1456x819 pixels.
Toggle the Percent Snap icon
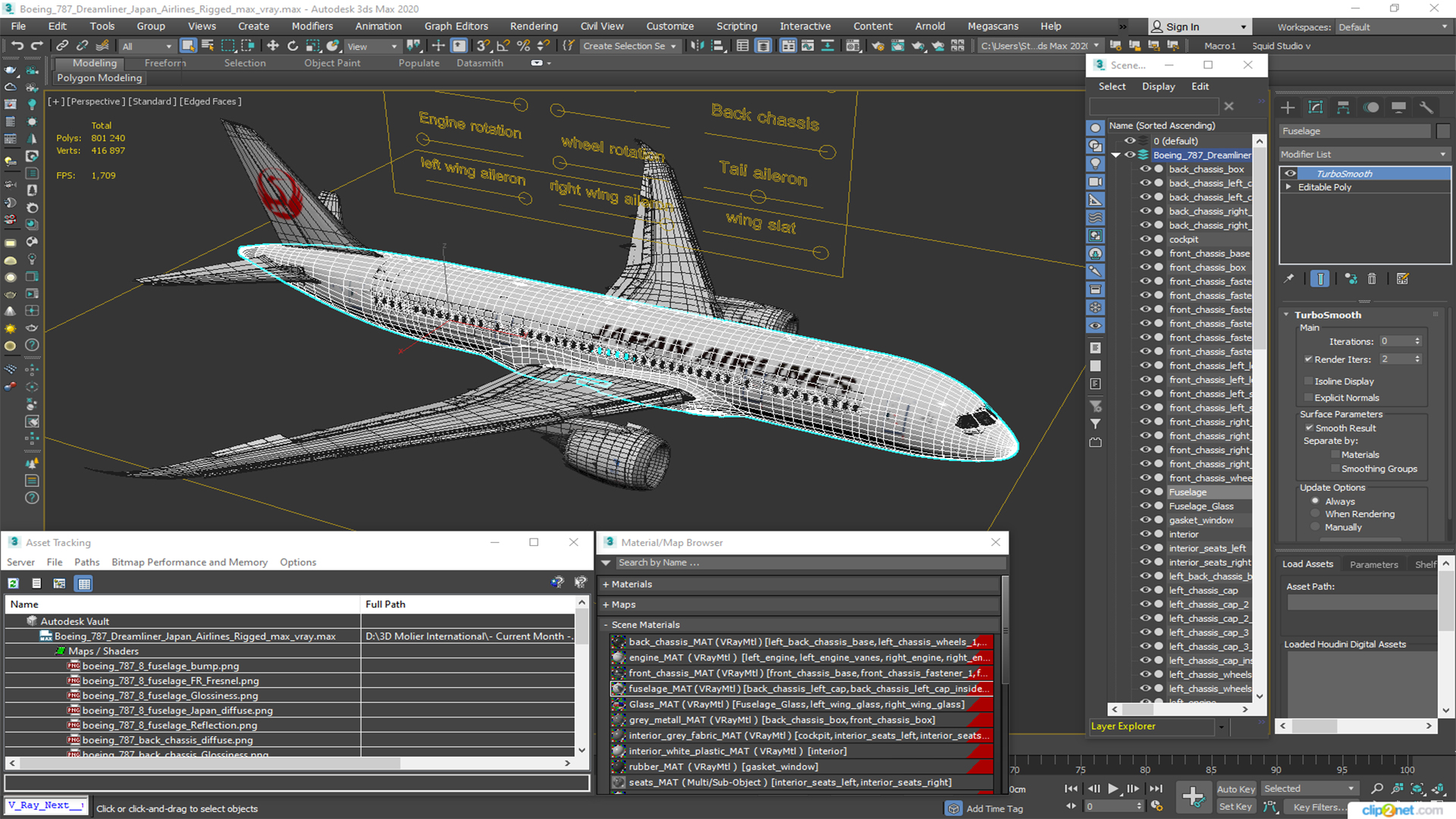tap(523, 45)
